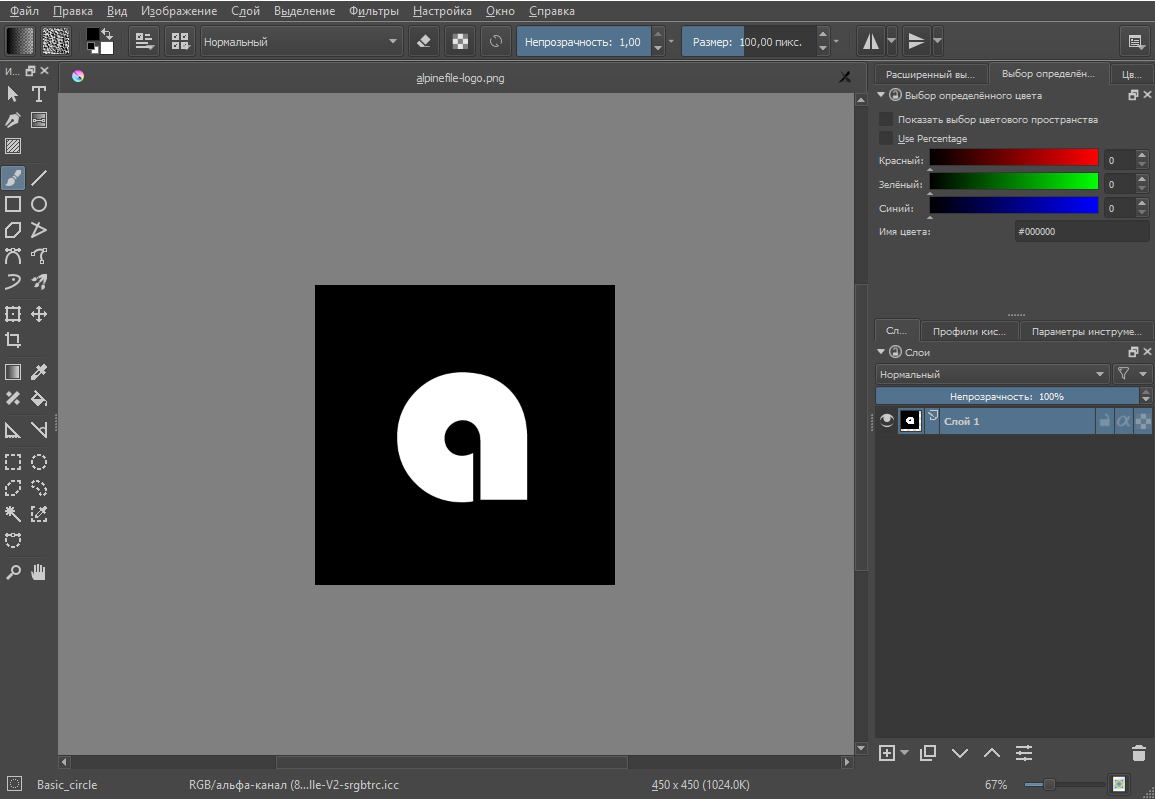
Task: Select the Rectangular Selection tool
Action: pyautogui.click(x=13, y=462)
